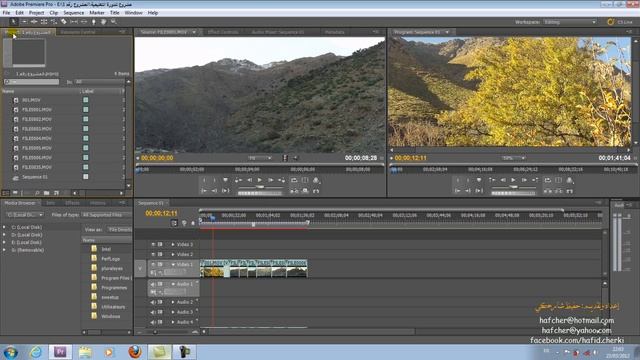Select the Ripple Edit tool

coord(34,22)
